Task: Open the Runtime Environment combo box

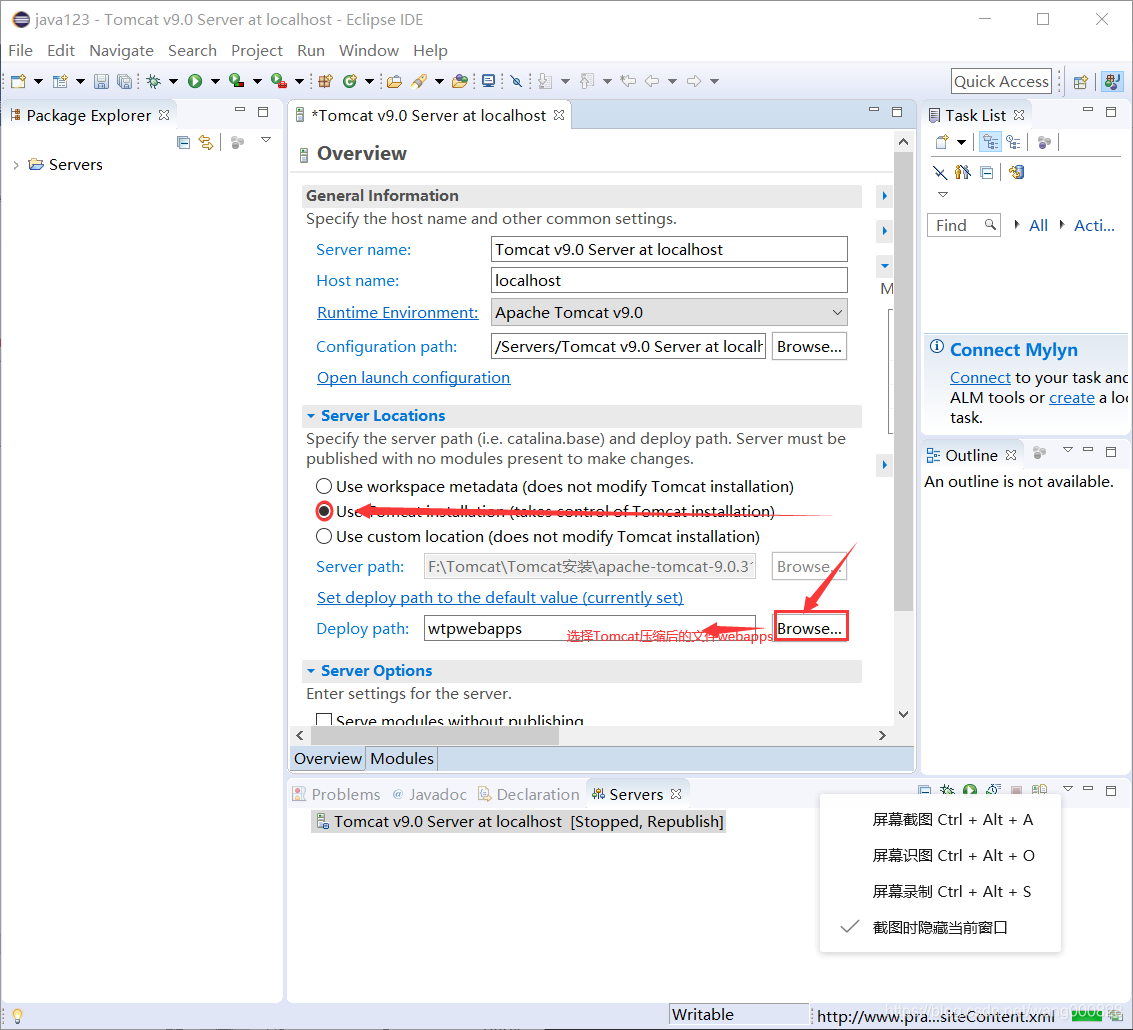Action: pos(668,312)
